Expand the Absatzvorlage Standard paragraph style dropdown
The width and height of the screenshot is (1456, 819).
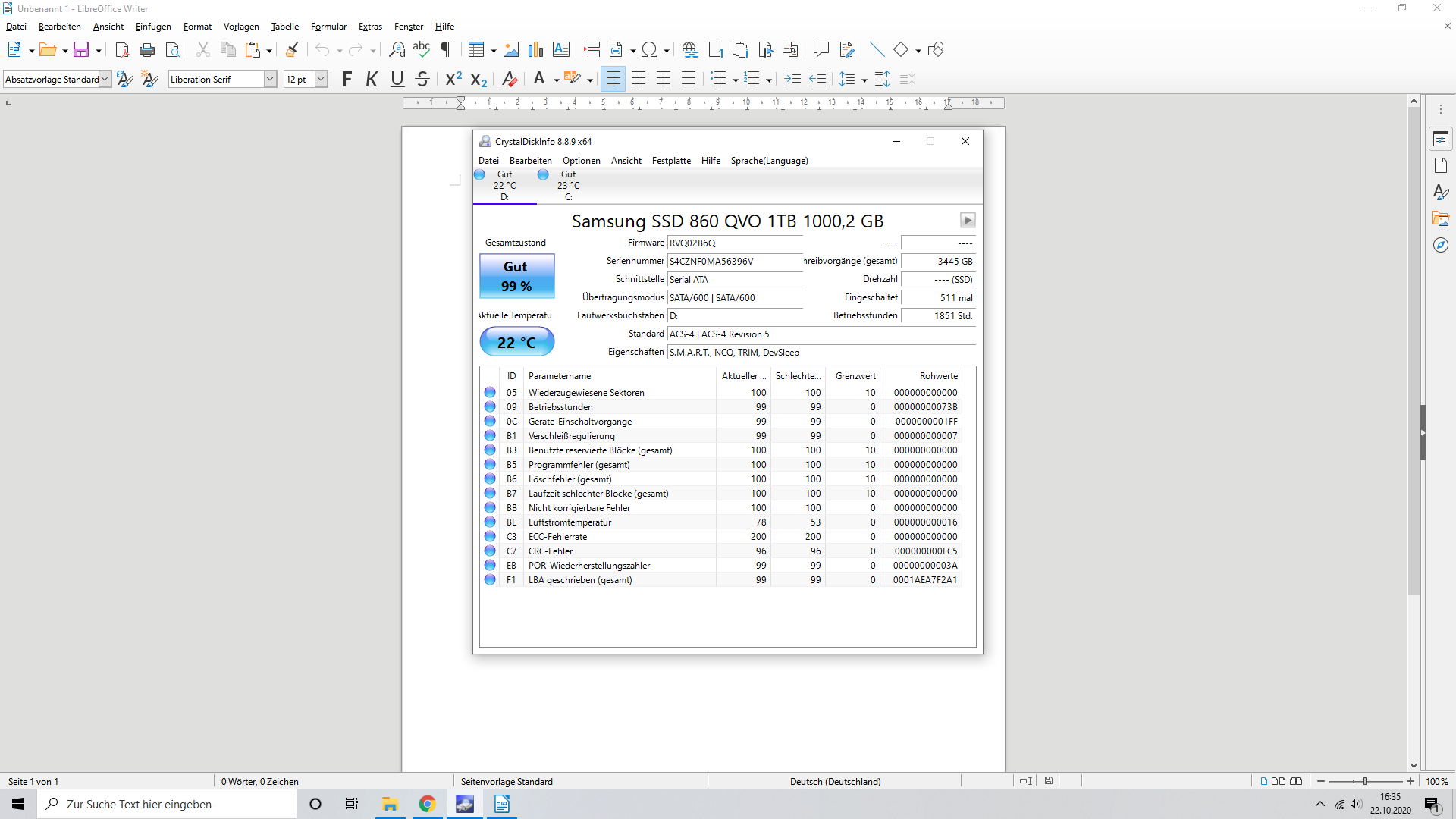click(105, 79)
